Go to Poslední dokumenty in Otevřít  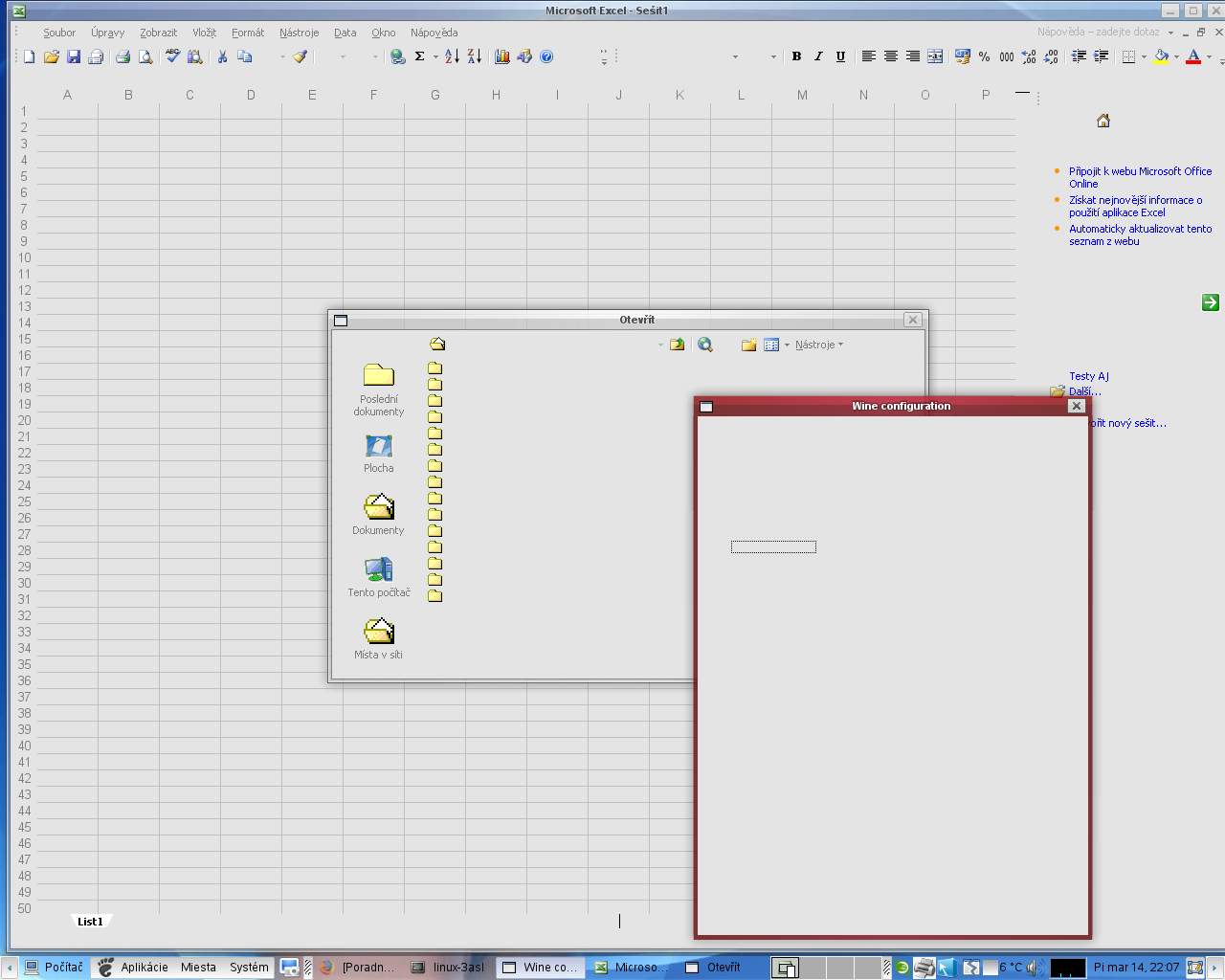point(379,390)
